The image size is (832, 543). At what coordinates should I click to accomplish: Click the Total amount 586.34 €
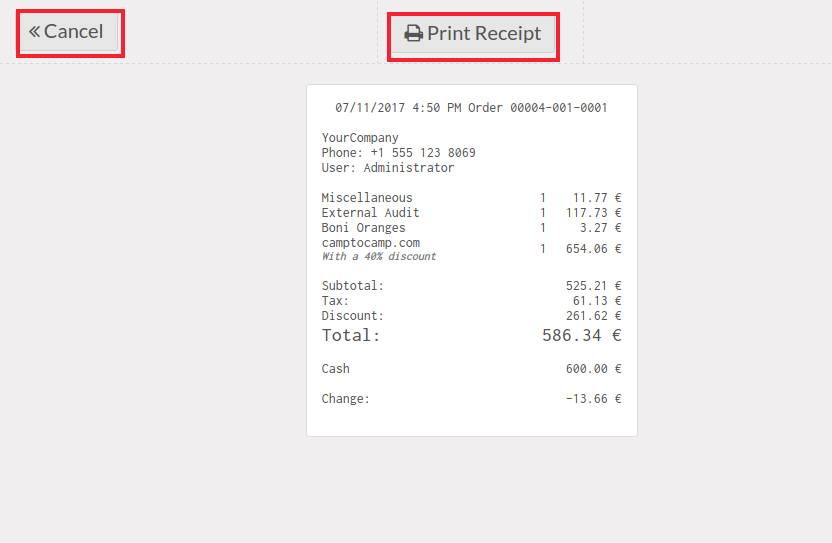pyautogui.click(x=581, y=336)
